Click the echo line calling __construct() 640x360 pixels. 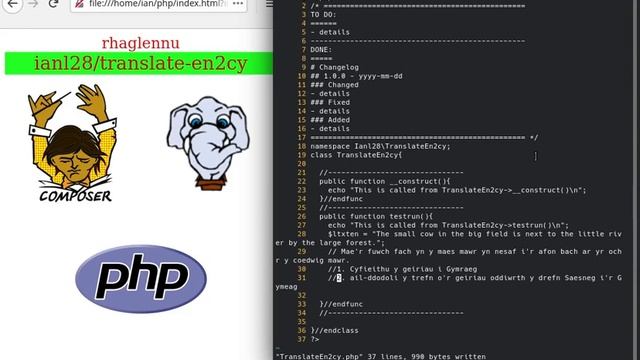pyautogui.click(x=457, y=190)
